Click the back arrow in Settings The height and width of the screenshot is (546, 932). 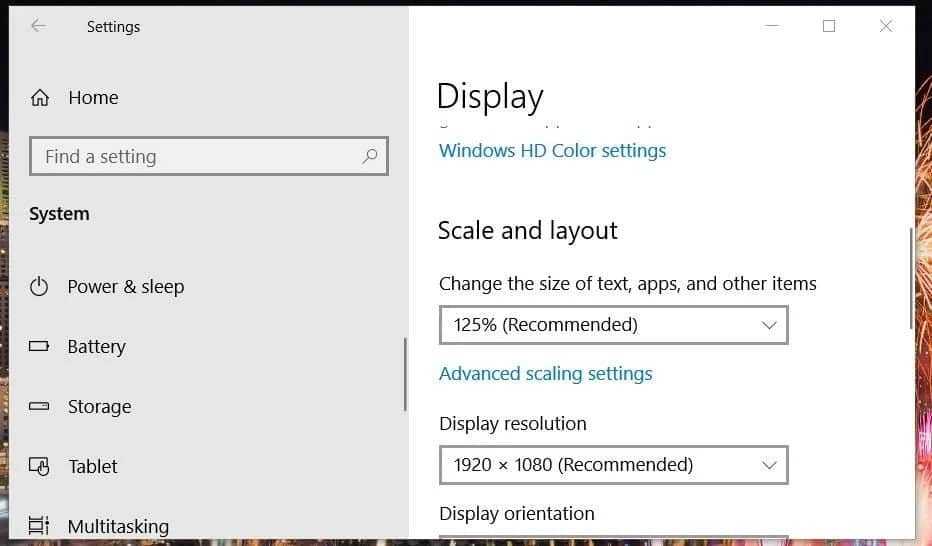click(x=38, y=26)
